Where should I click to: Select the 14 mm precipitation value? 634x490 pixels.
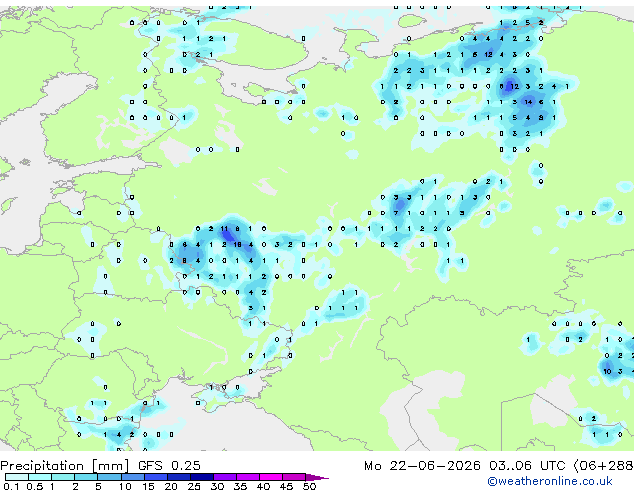click(528, 102)
